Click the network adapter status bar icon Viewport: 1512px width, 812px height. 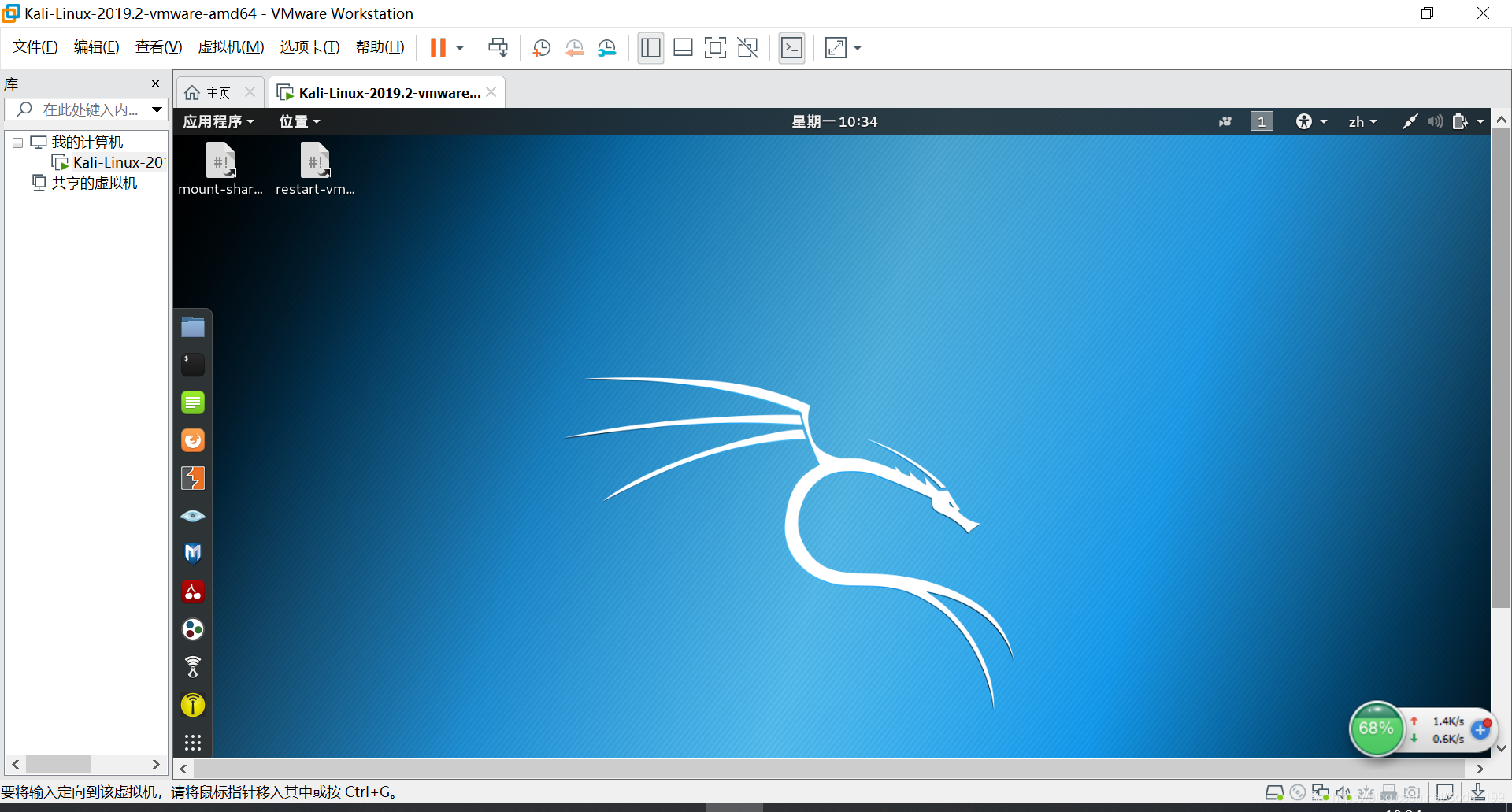point(1321,793)
